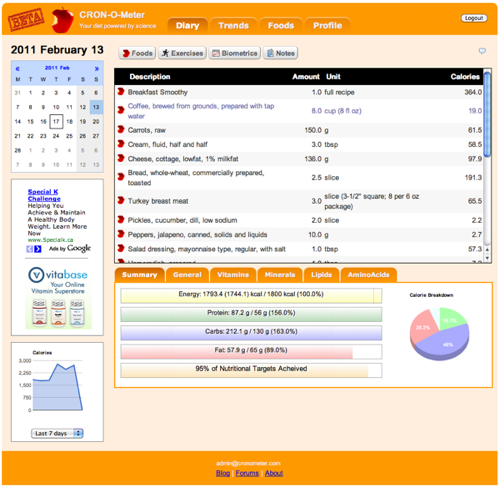Click scroll-down arrow of food list

pos(487,258)
